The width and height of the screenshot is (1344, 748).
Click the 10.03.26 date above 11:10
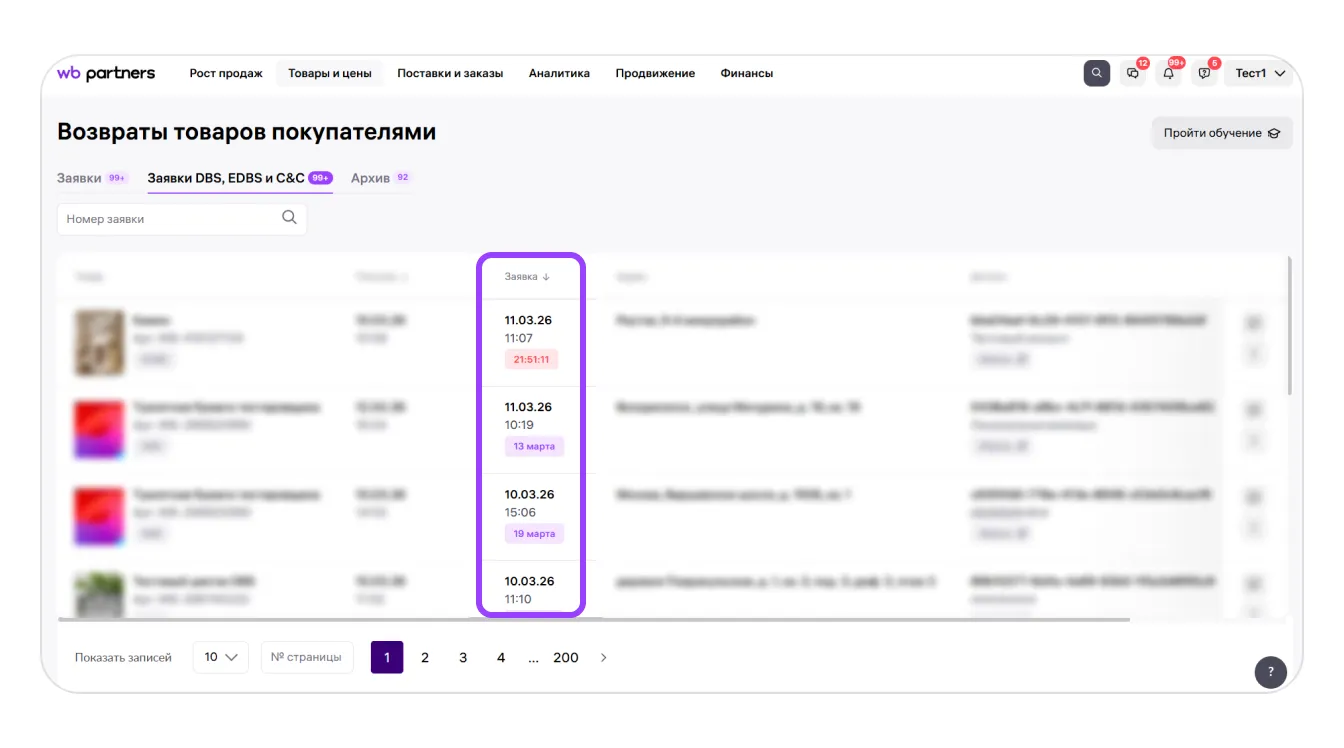click(x=529, y=581)
